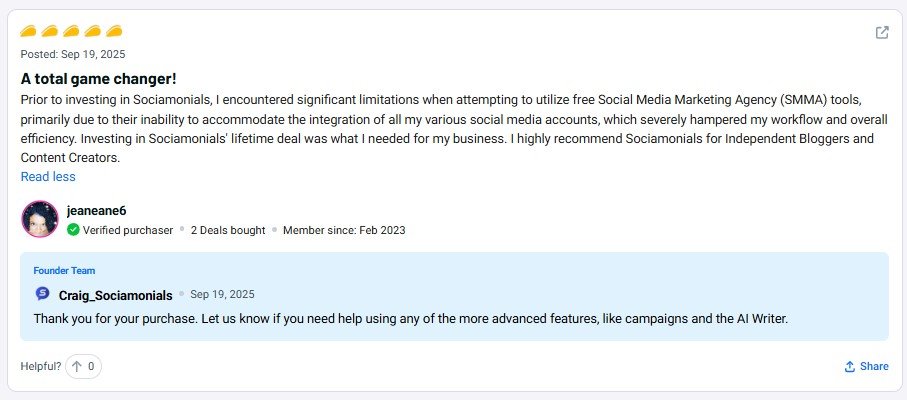Click the third taco rating icon
Viewport: 907px width, 400px height.
pos(72,32)
